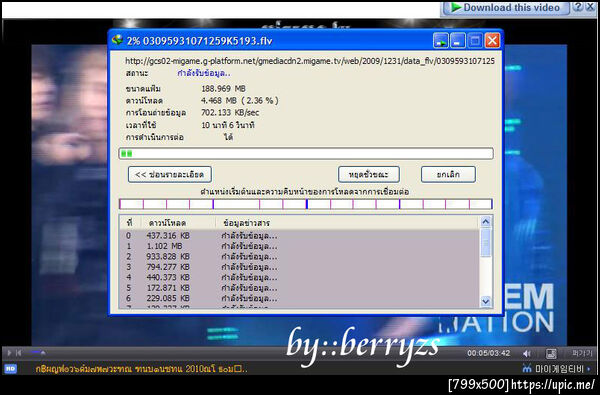Image resolution: width=600 pixels, height=395 pixels.
Task: Open the question mark help icon
Action: tap(578, 7)
